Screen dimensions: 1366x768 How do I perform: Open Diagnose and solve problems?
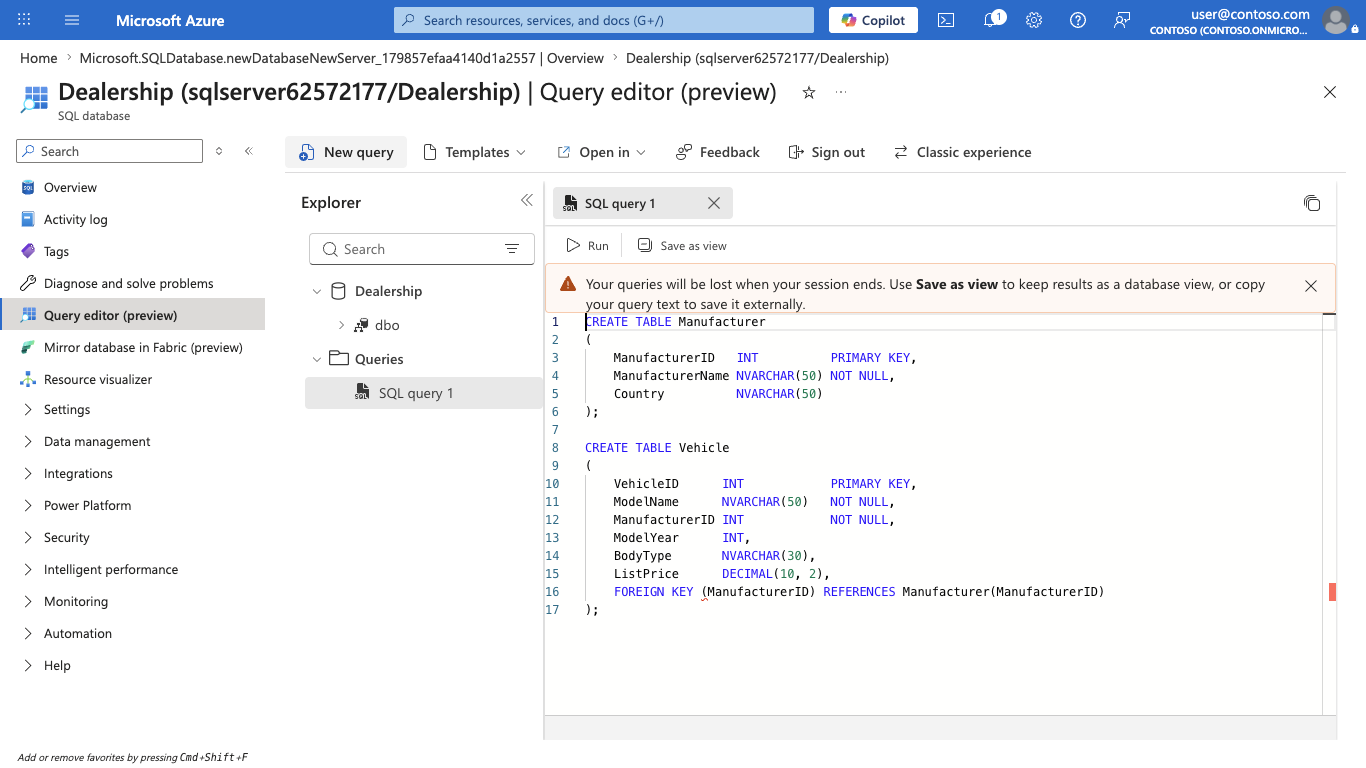click(x=128, y=283)
